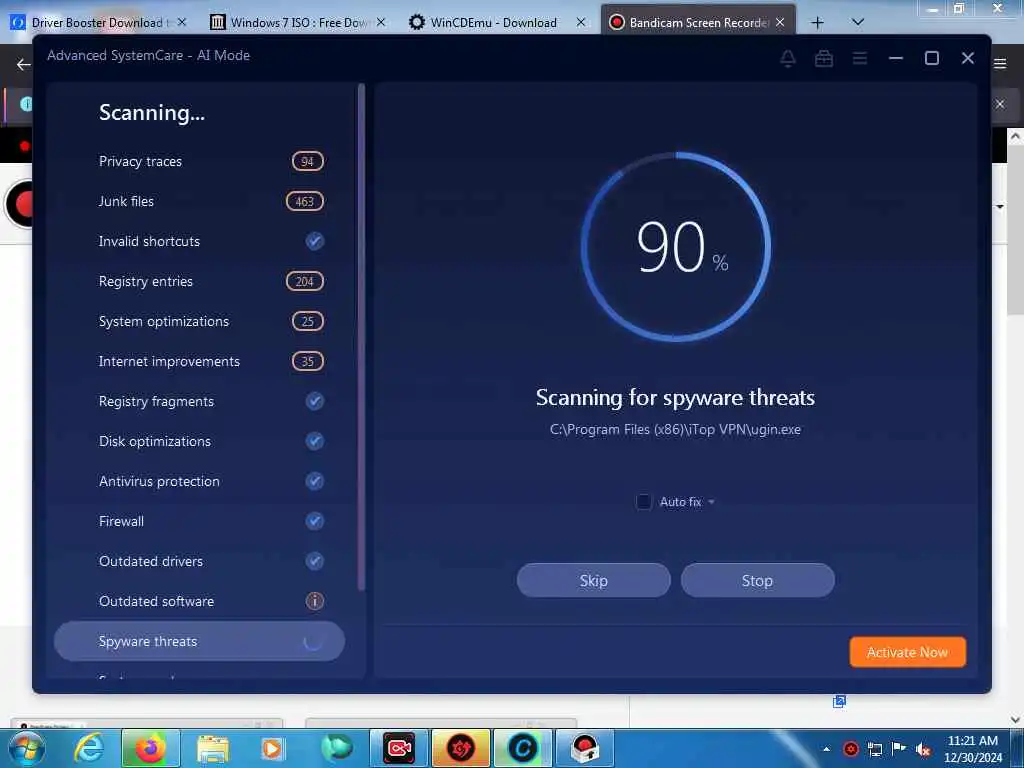Click the Registry entries count badge 204
This screenshot has height=768, width=1024.
point(305,281)
